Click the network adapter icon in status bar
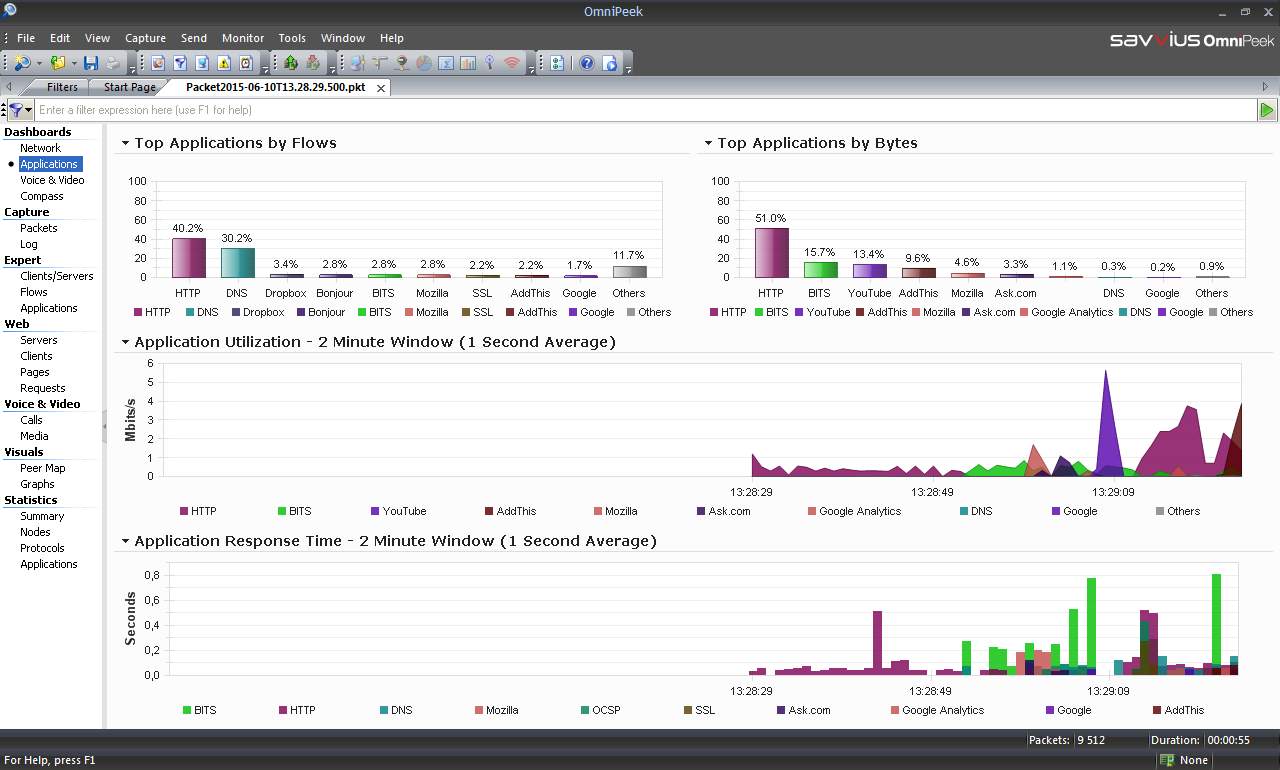The height and width of the screenshot is (770, 1280). [x=1167, y=760]
